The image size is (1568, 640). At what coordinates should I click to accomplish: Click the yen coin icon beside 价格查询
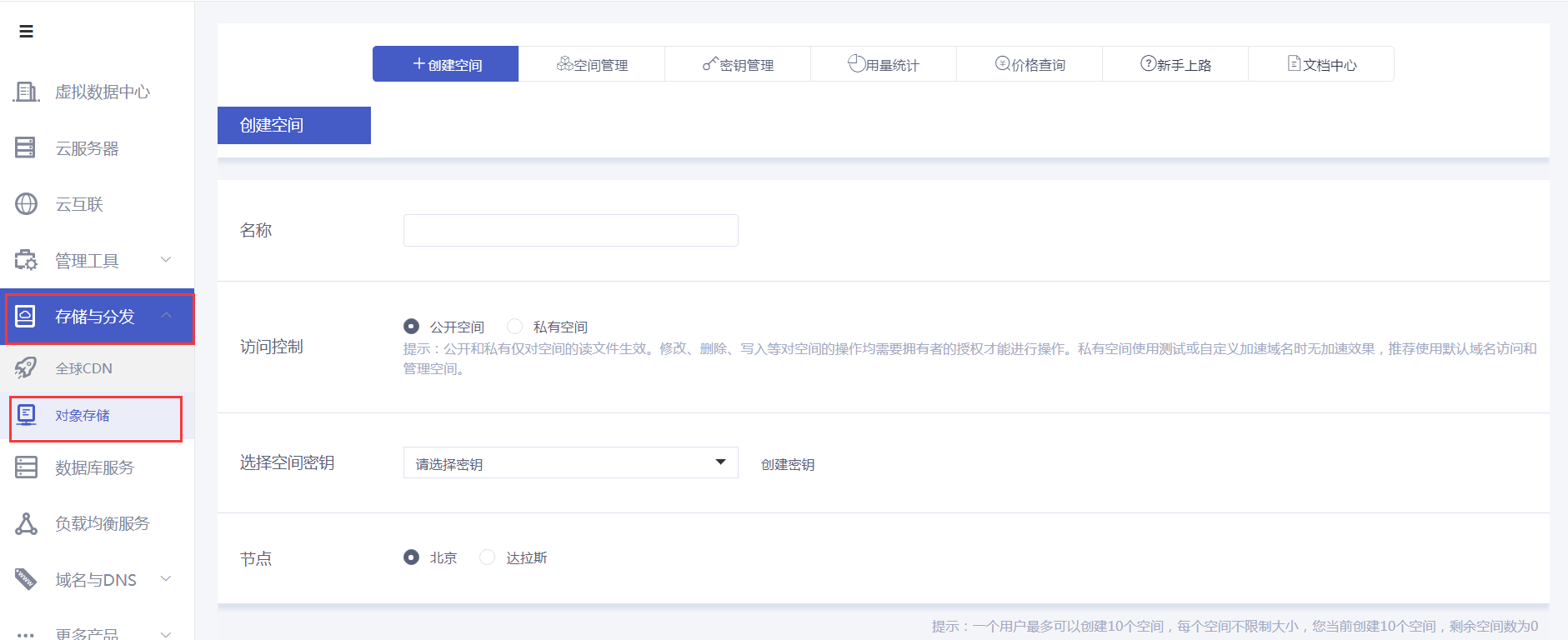tap(1003, 63)
